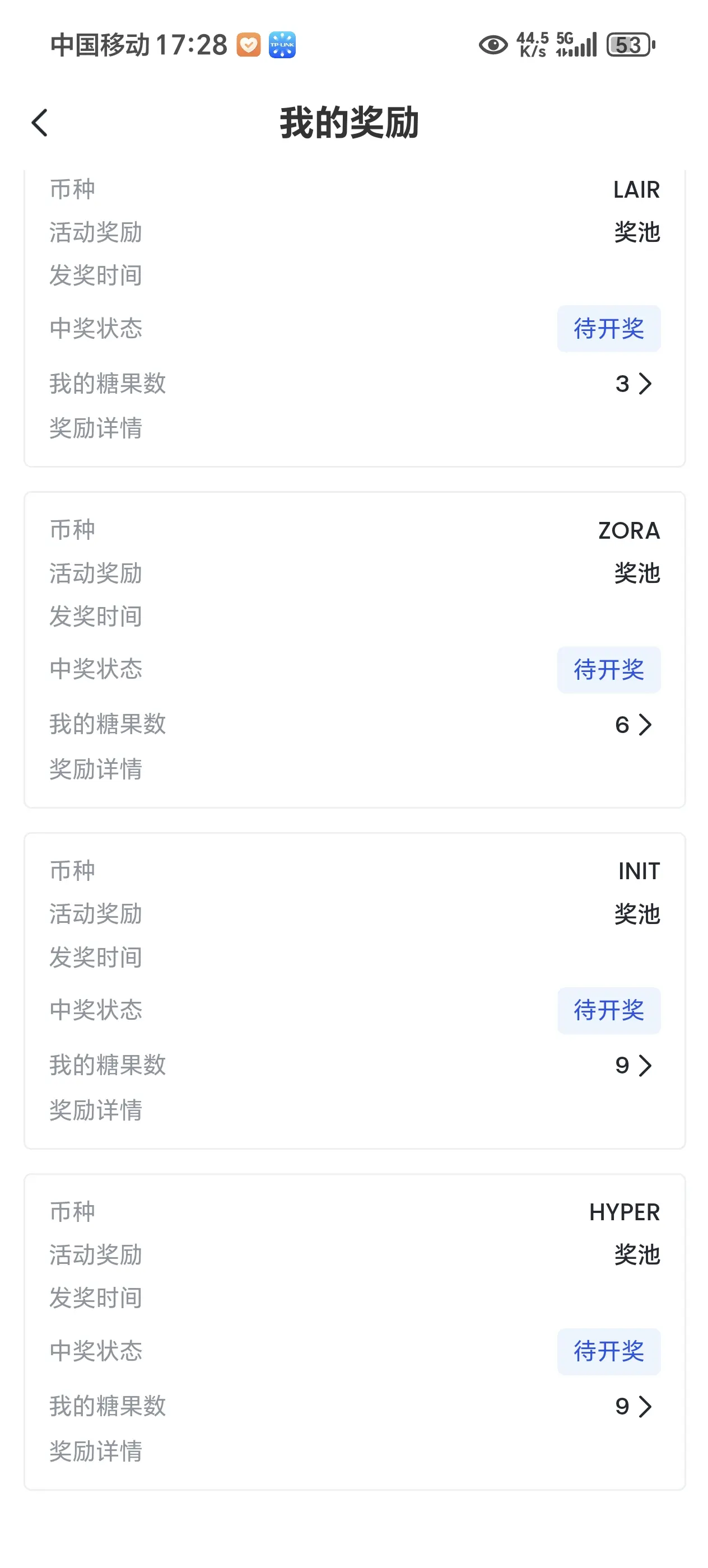Tap the orange heart app status icon
This screenshot has height=1568, width=708.
point(248,45)
